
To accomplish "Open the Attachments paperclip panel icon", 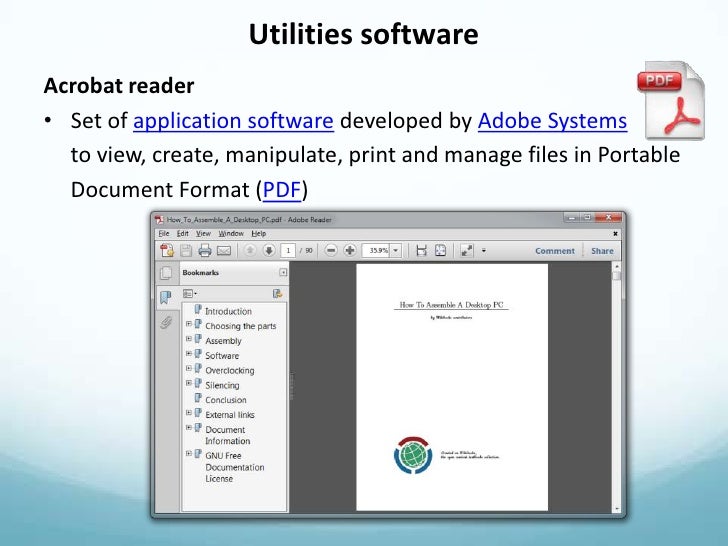I will coord(166,322).
